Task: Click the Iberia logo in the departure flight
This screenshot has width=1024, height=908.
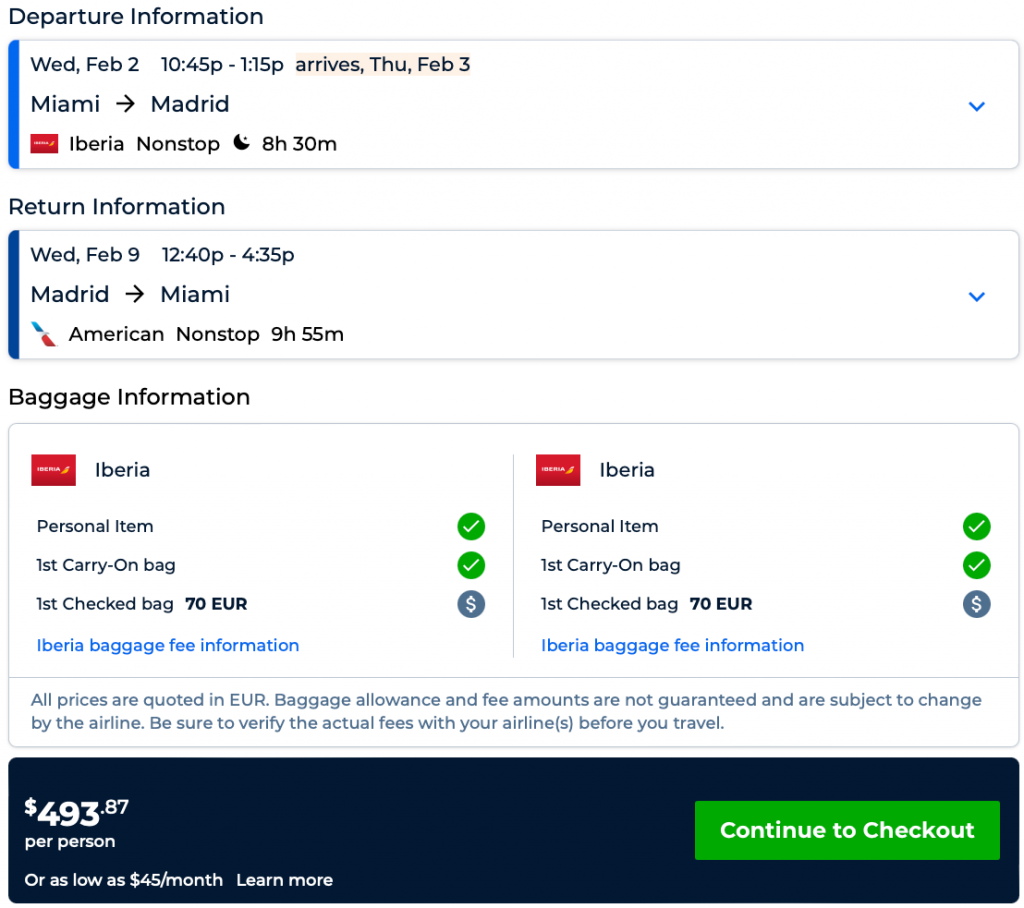Action: point(44,144)
